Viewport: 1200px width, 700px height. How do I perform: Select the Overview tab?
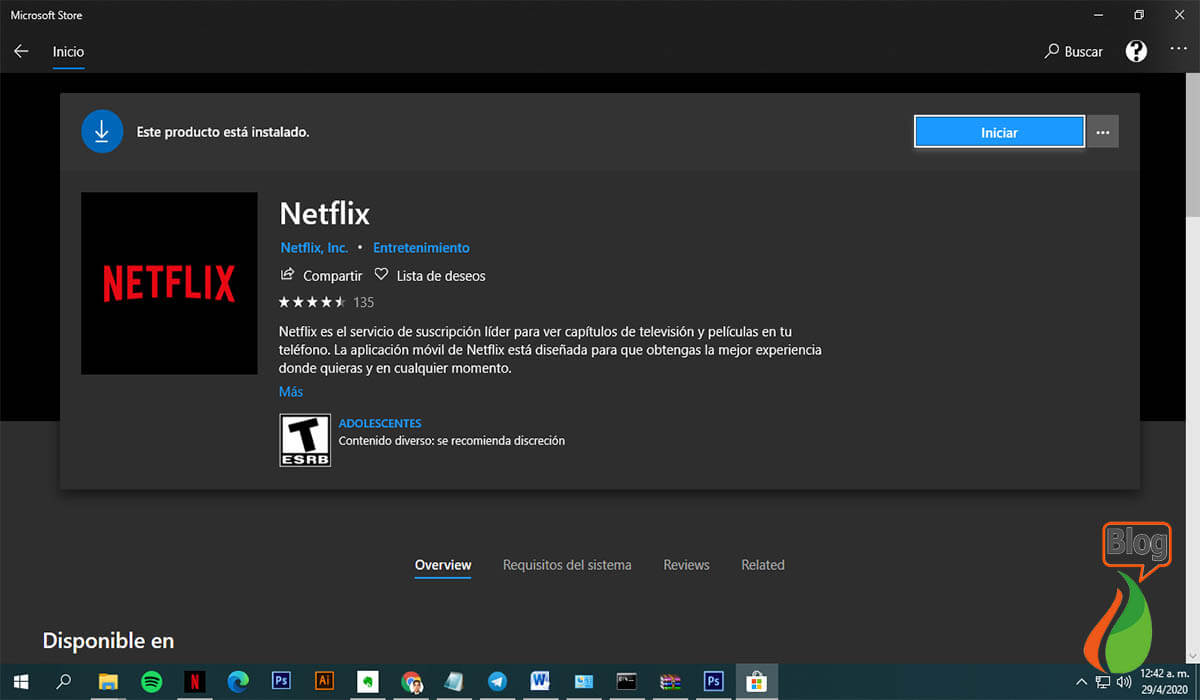coord(443,565)
